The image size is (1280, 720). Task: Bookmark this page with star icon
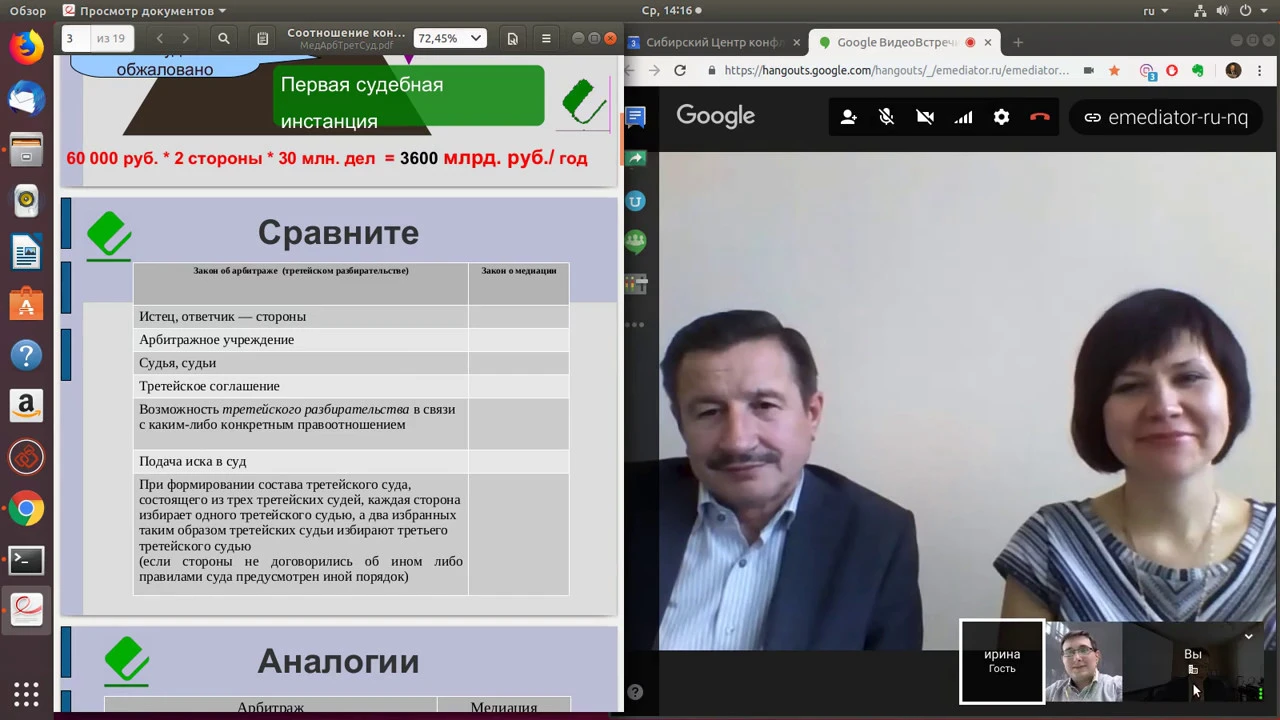[x=1114, y=70]
